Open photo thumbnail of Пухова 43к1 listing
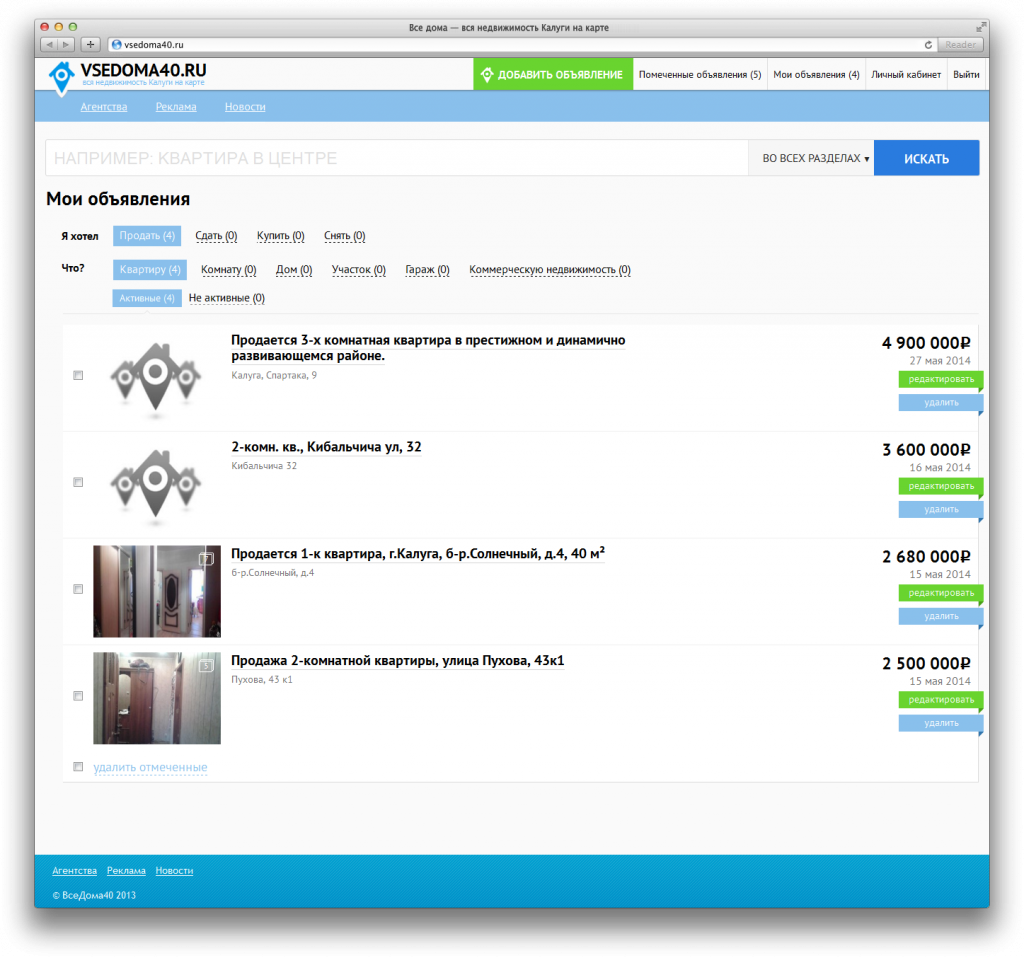This screenshot has height=958, width=1024. [157, 698]
